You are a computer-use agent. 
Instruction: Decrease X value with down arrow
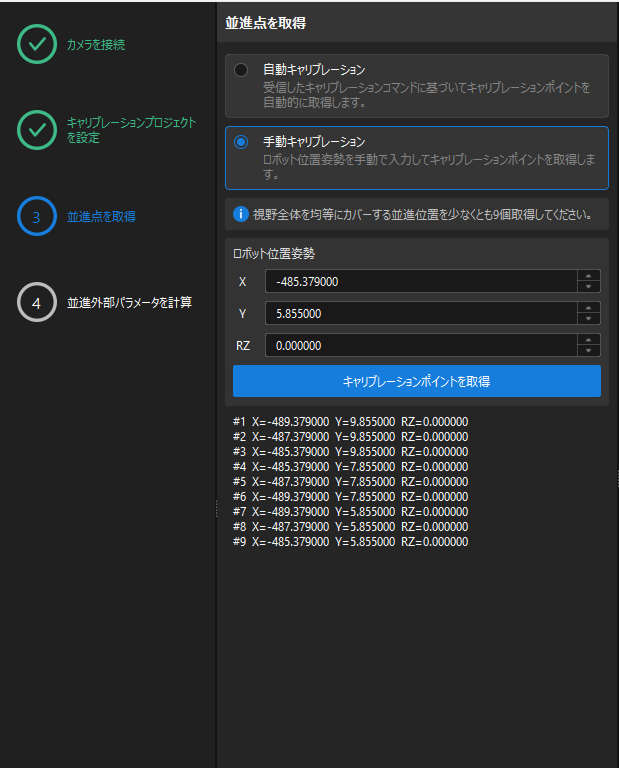coord(589,287)
